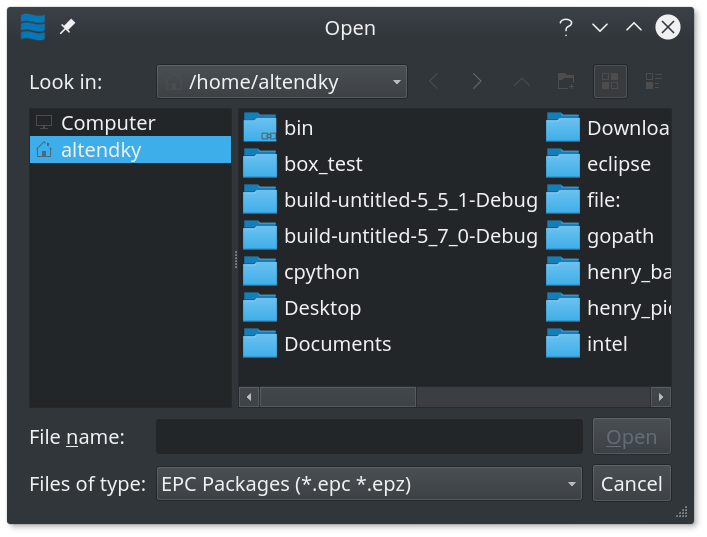Image resolution: width=707 pixels, height=537 pixels.
Task: Toggle the pin window icon
Action: coord(67,28)
